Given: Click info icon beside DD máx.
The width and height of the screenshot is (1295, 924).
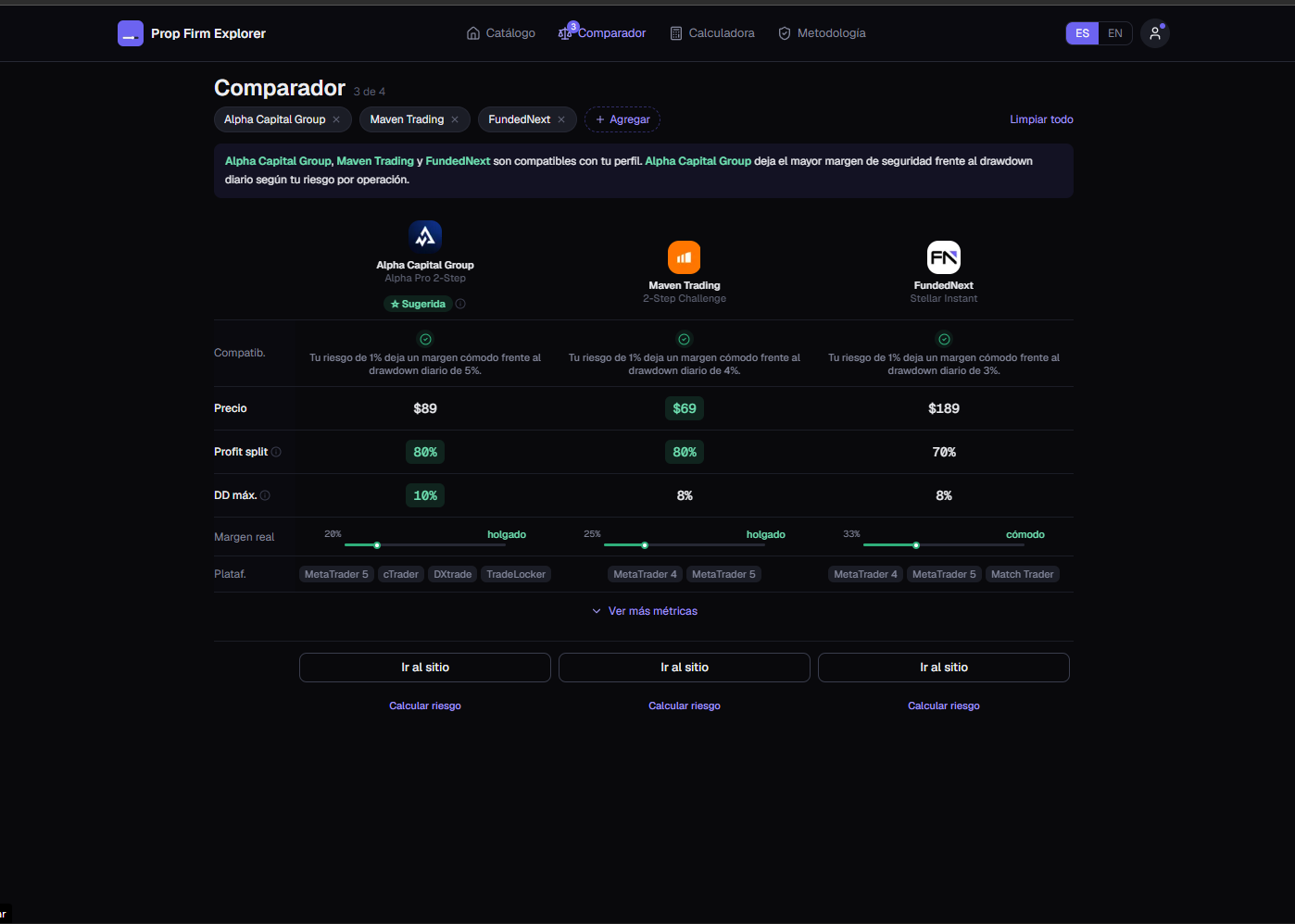Looking at the screenshot, I should pos(265,495).
